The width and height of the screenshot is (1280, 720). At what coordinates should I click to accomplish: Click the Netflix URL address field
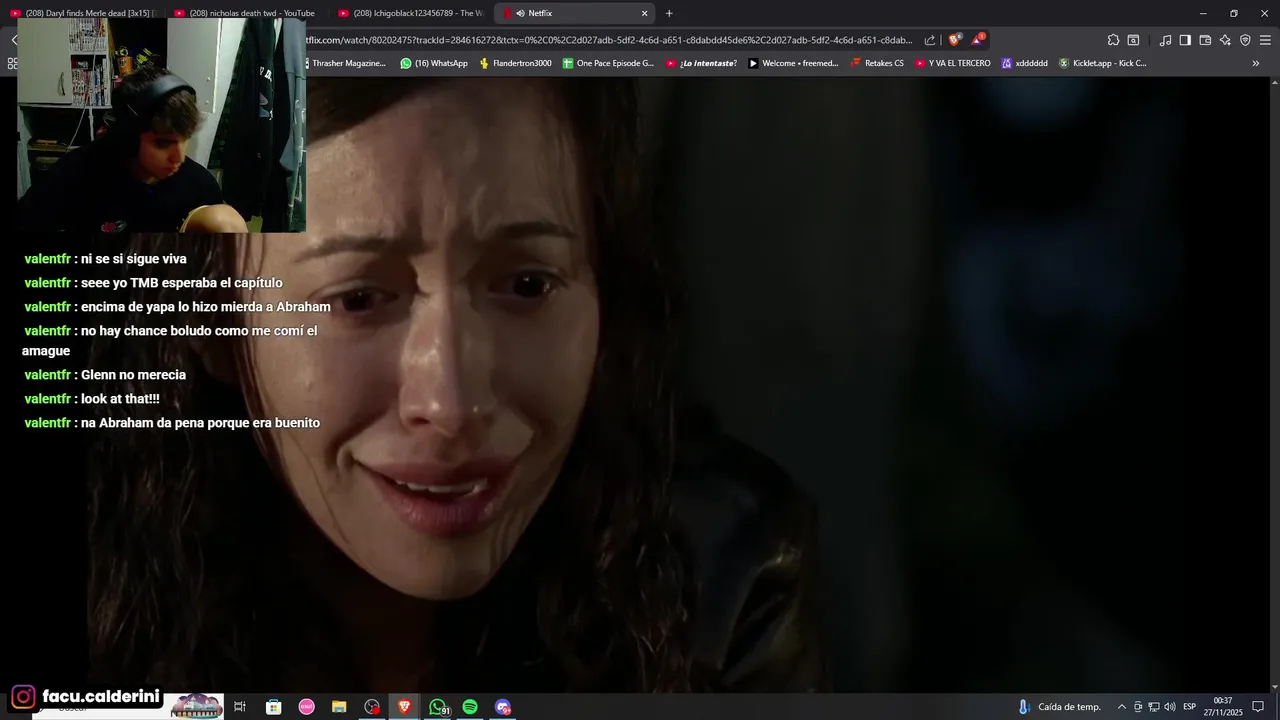point(608,40)
